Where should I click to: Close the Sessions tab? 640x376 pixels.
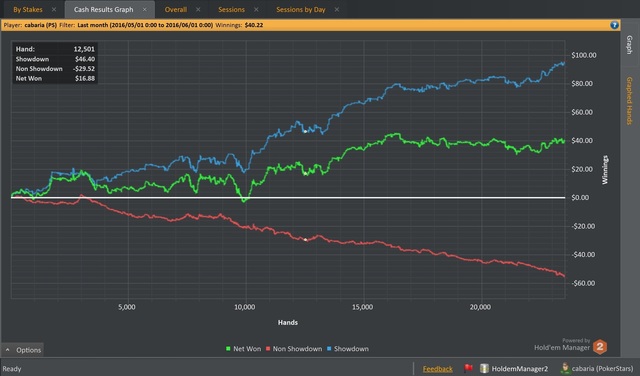(256, 9)
